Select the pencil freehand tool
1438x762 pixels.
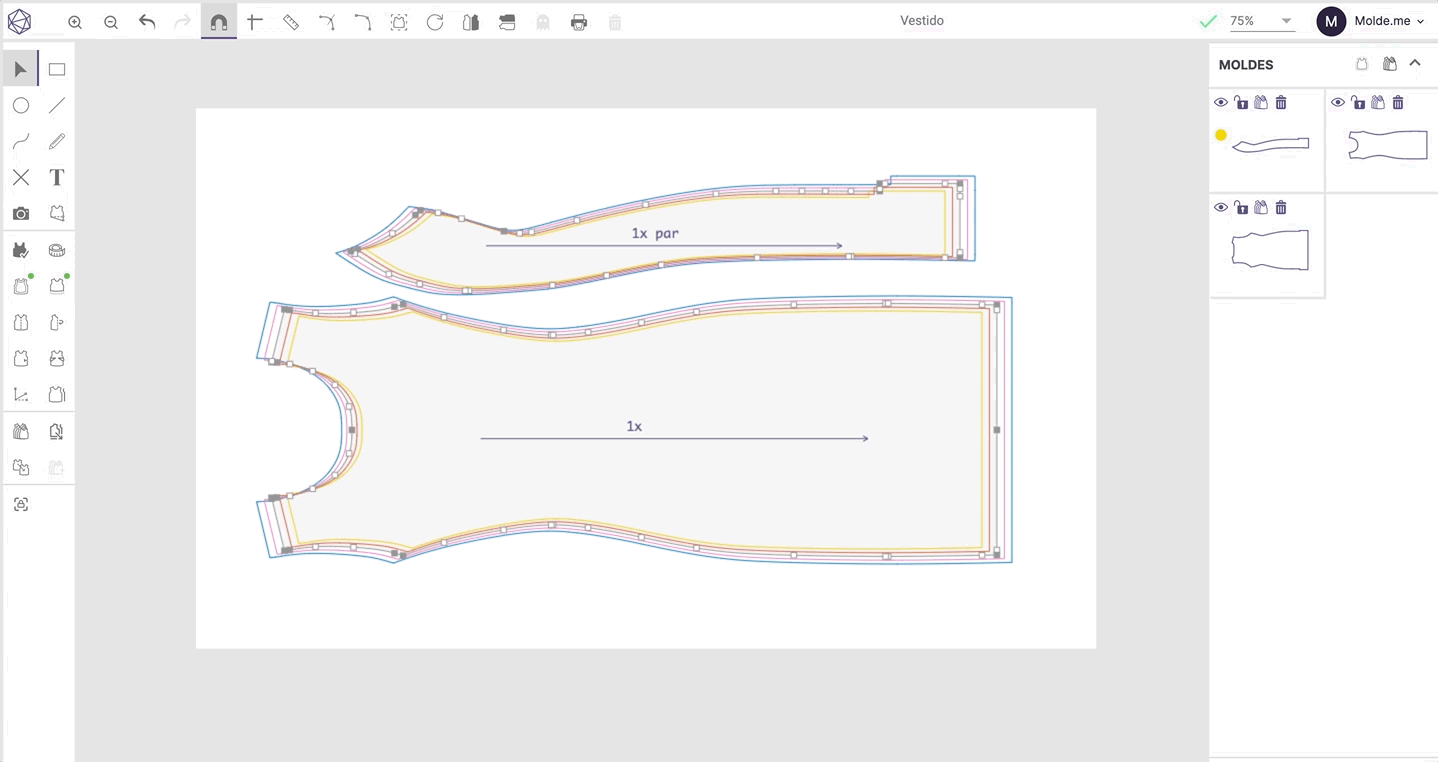pos(57,142)
